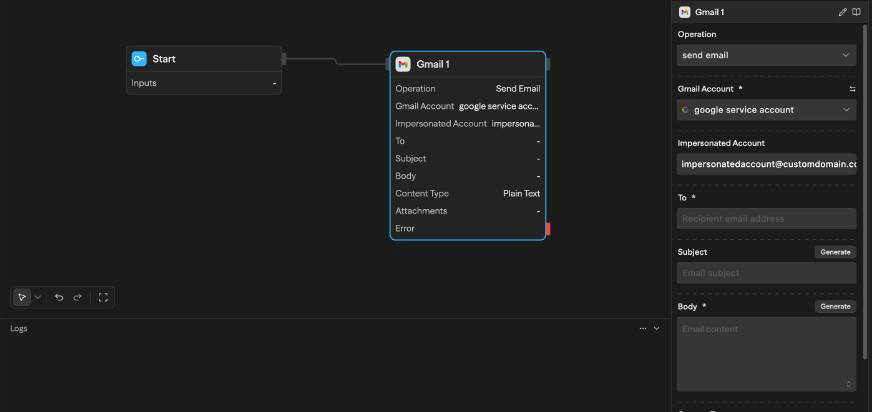The image size is (872, 412).
Task: Open the Operation send email dropdown
Action: (x=766, y=56)
